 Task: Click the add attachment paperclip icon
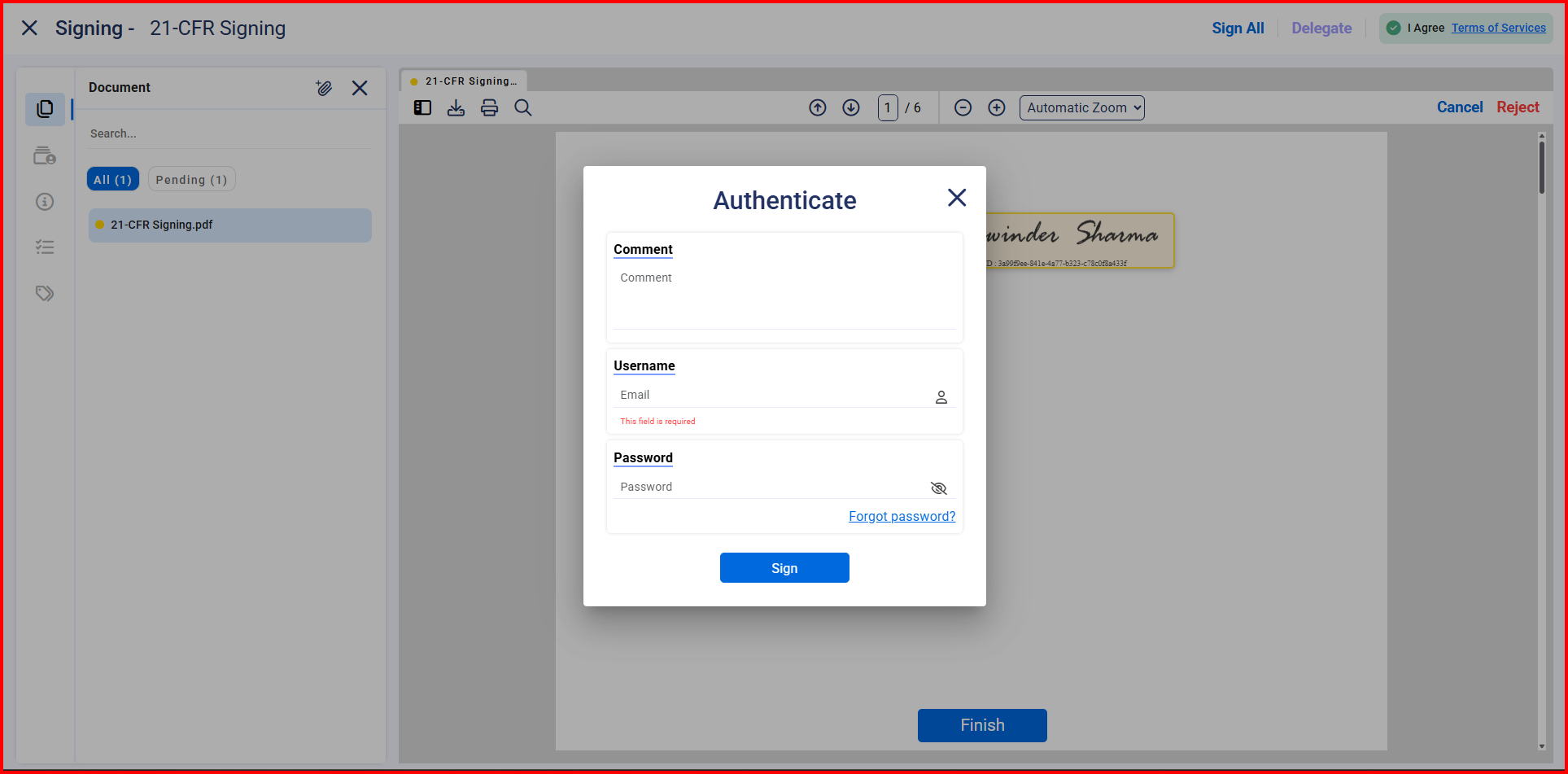324,88
